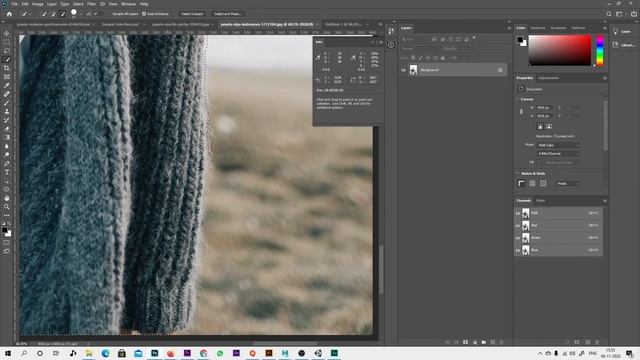The width and height of the screenshot is (640, 360).
Task: Open the Color panel menu
Action: 604,28
